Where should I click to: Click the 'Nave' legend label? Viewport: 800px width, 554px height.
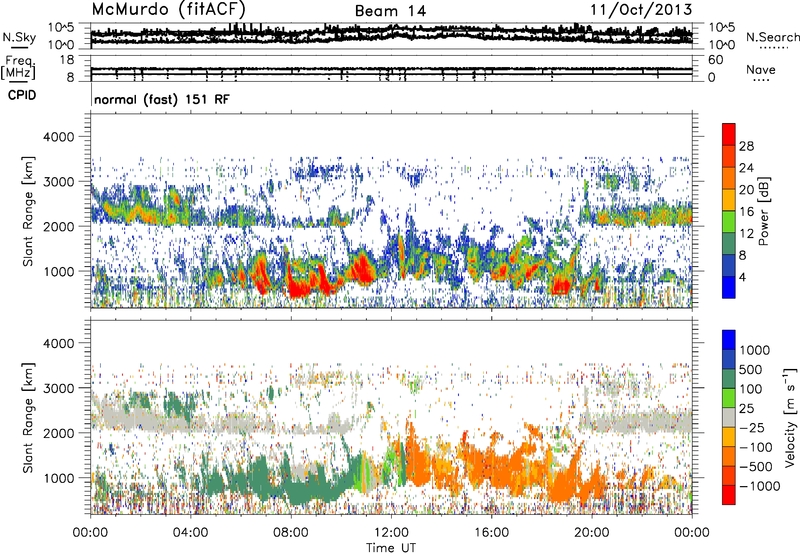761,70
